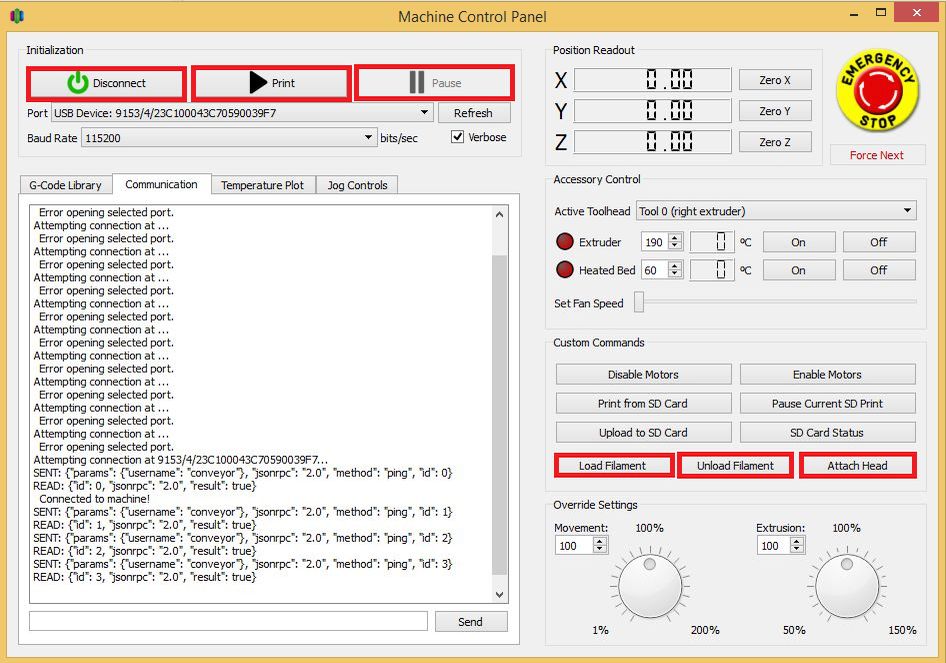Image resolution: width=946 pixels, height=663 pixels.
Task: Click the Set Fan Speed slider handle
Action: click(640, 302)
